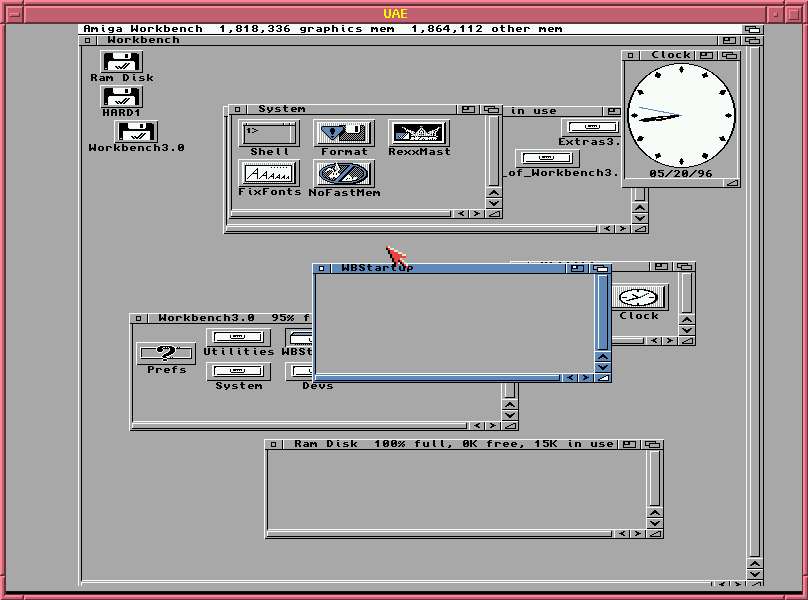This screenshot has width=808, height=600.
Task: Select the NoFastMem icon
Action: 344,174
